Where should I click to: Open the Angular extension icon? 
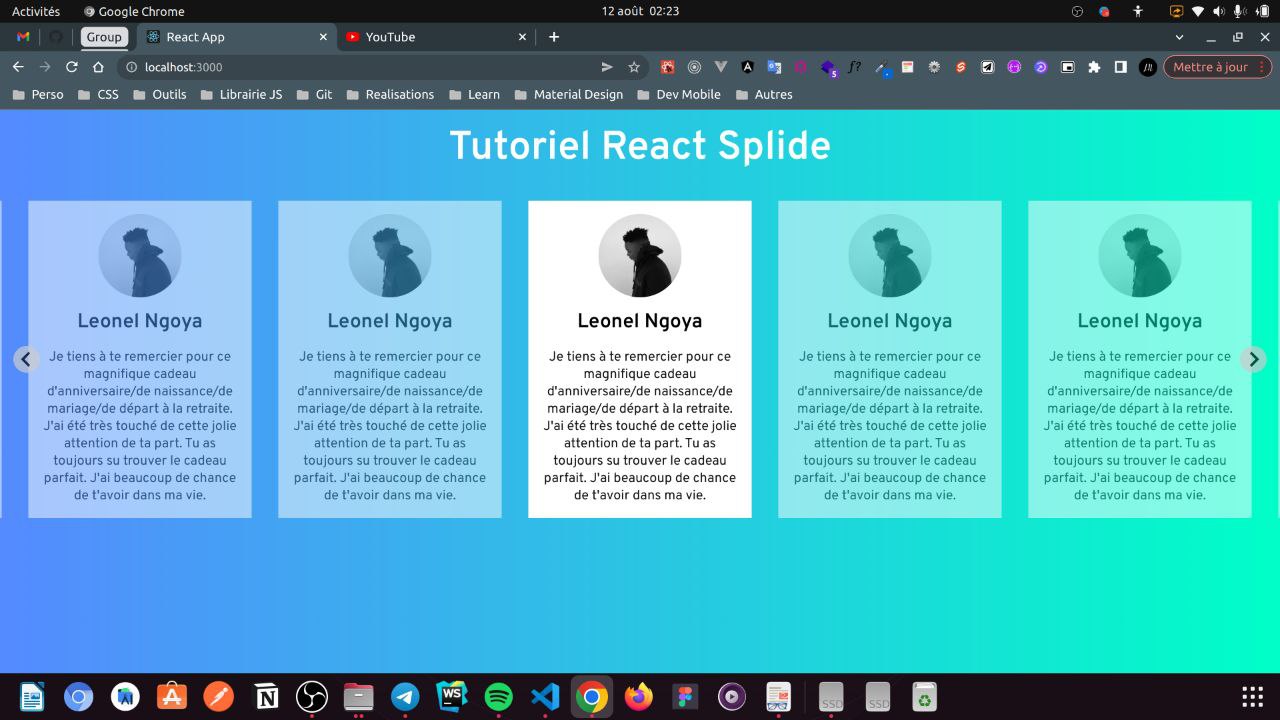pyautogui.click(x=747, y=67)
